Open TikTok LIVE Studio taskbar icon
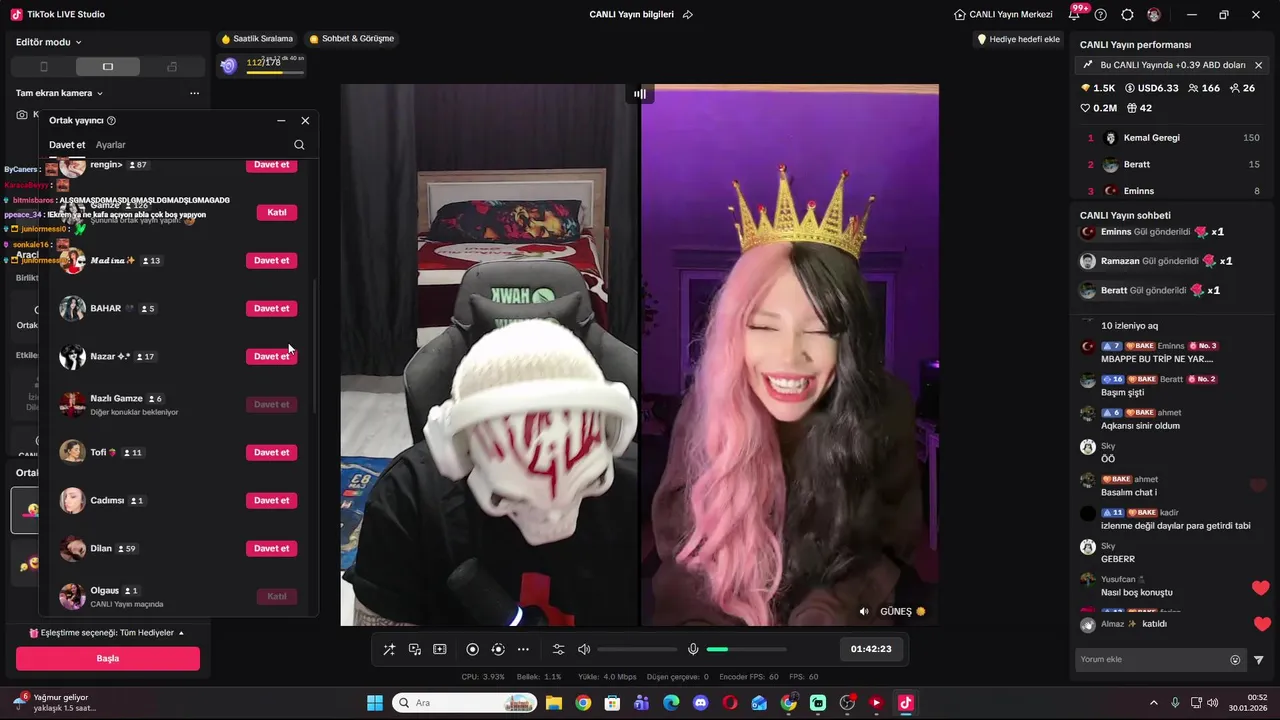The height and width of the screenshot is (720, 1280). click(906, 703)
